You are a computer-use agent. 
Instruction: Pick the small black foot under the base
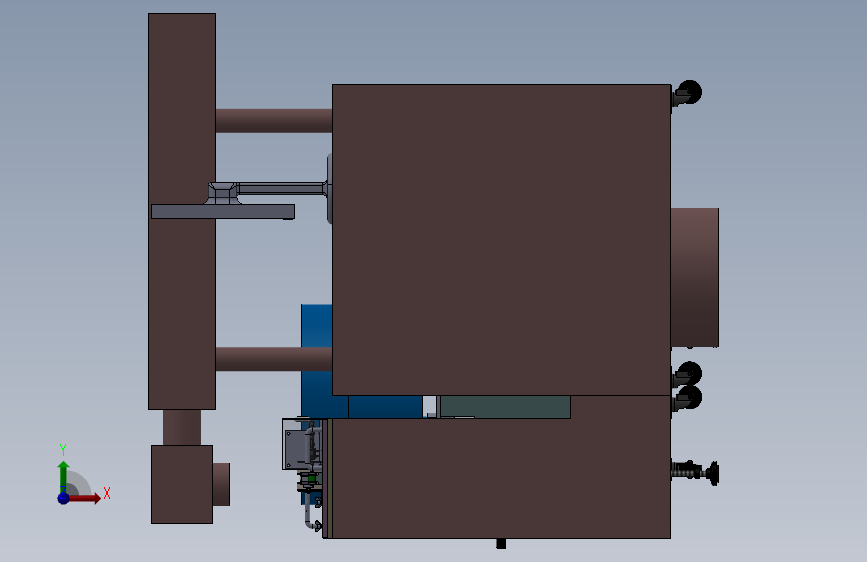click(501, 544)
